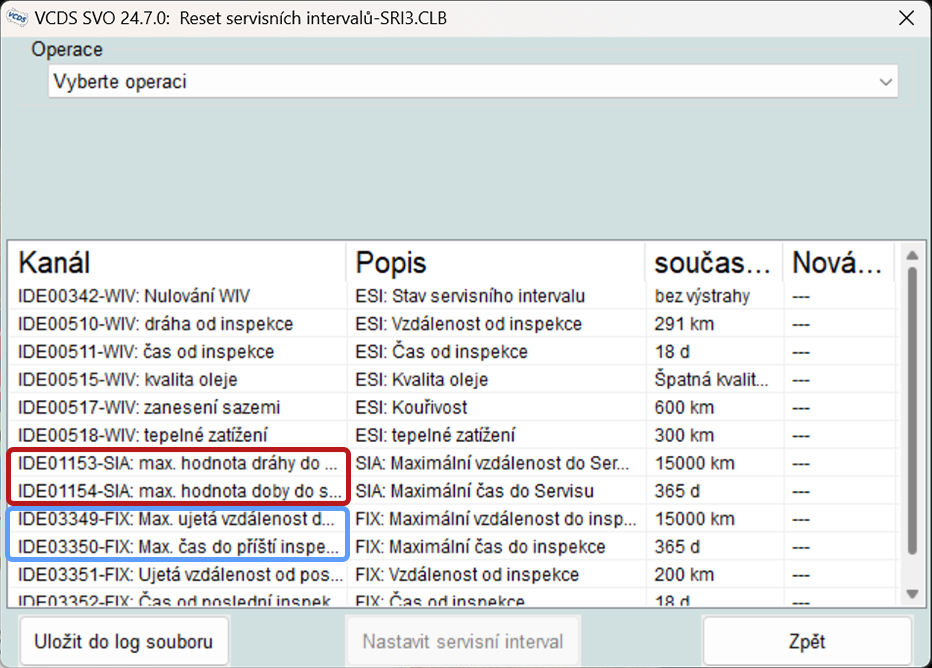Click the 'Zpět' button
This screenshot has height=668, width=932.
(807, 642)
